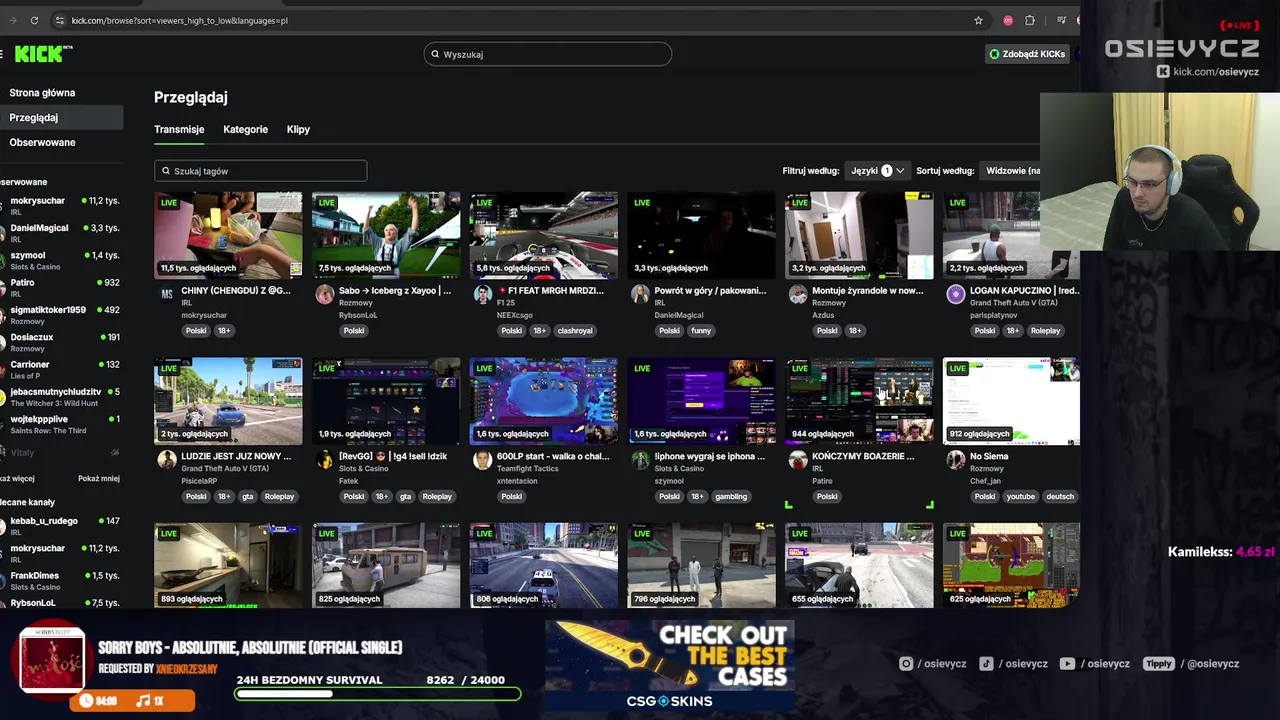Click the clashroyal tag under F1 FEAT stream
The width and height of the screenshot is (1280, 720).
[575, 331]
